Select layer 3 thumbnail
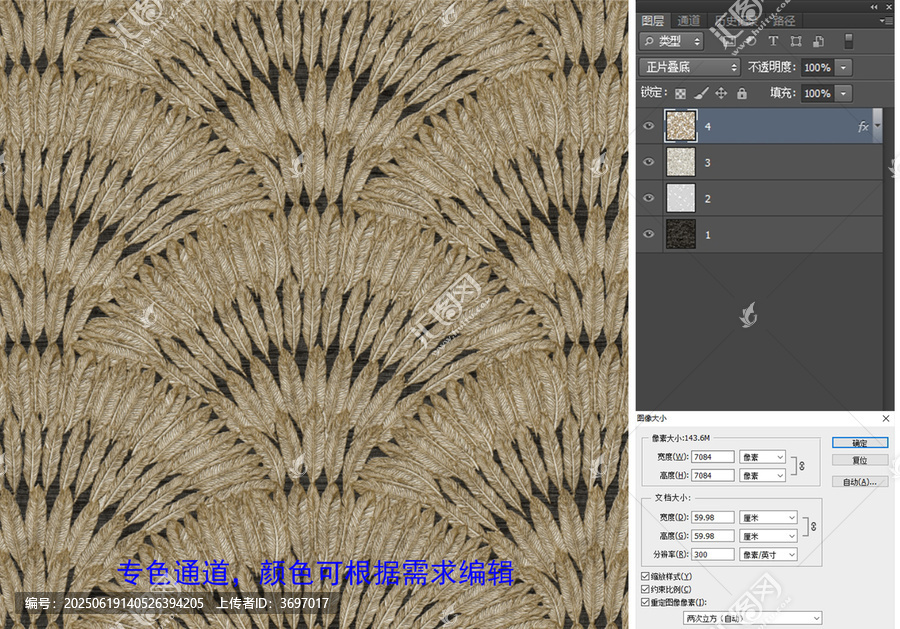This screenshot has width=900, height=629. click(x=681, y=162)
